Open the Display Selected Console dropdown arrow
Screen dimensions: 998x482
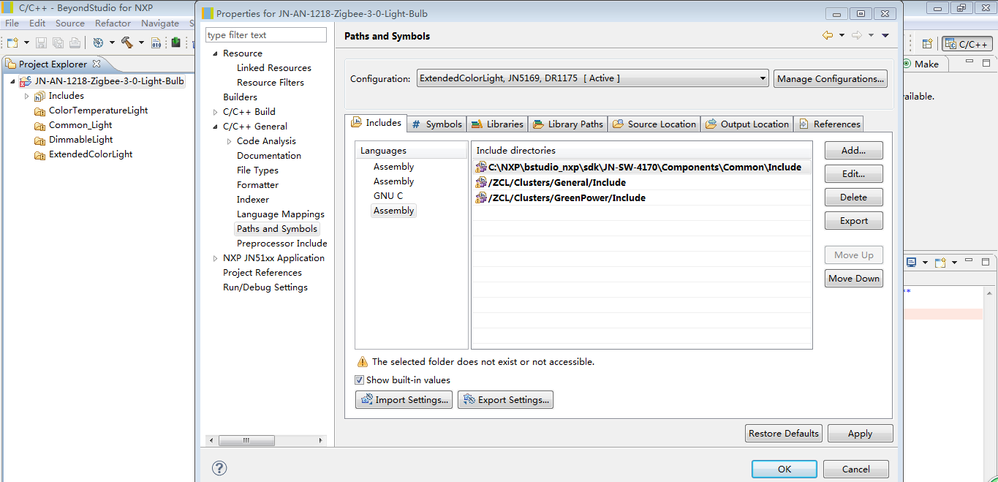tap(924, 262)
